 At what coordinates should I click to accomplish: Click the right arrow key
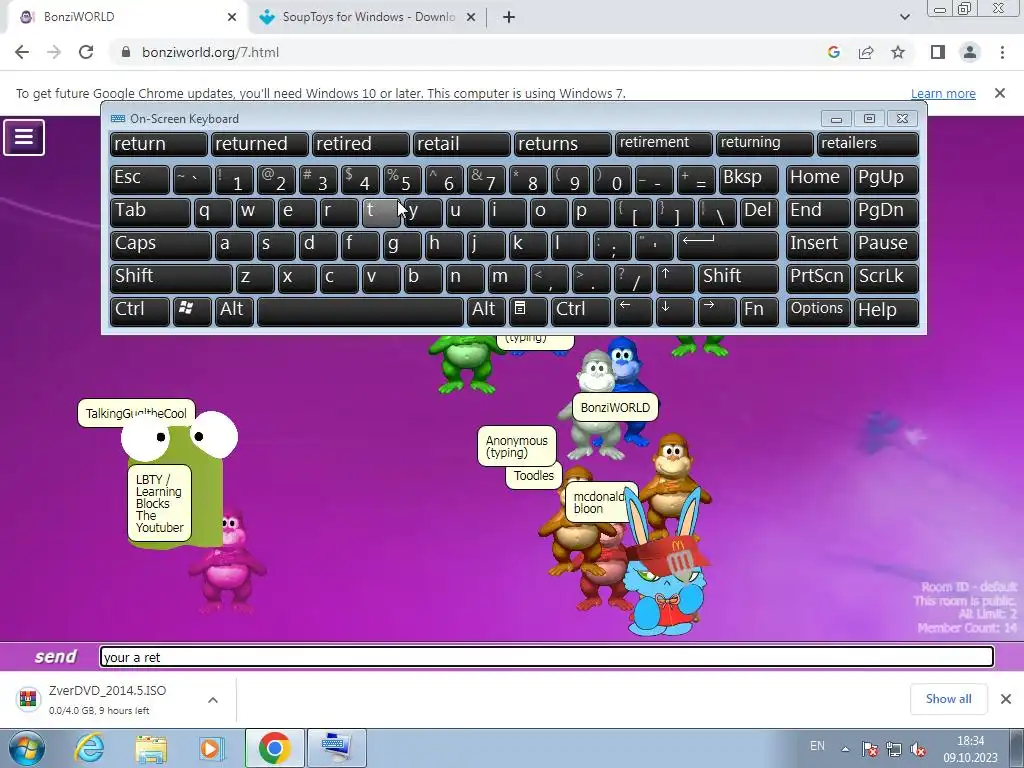click(x=717, y=311)
